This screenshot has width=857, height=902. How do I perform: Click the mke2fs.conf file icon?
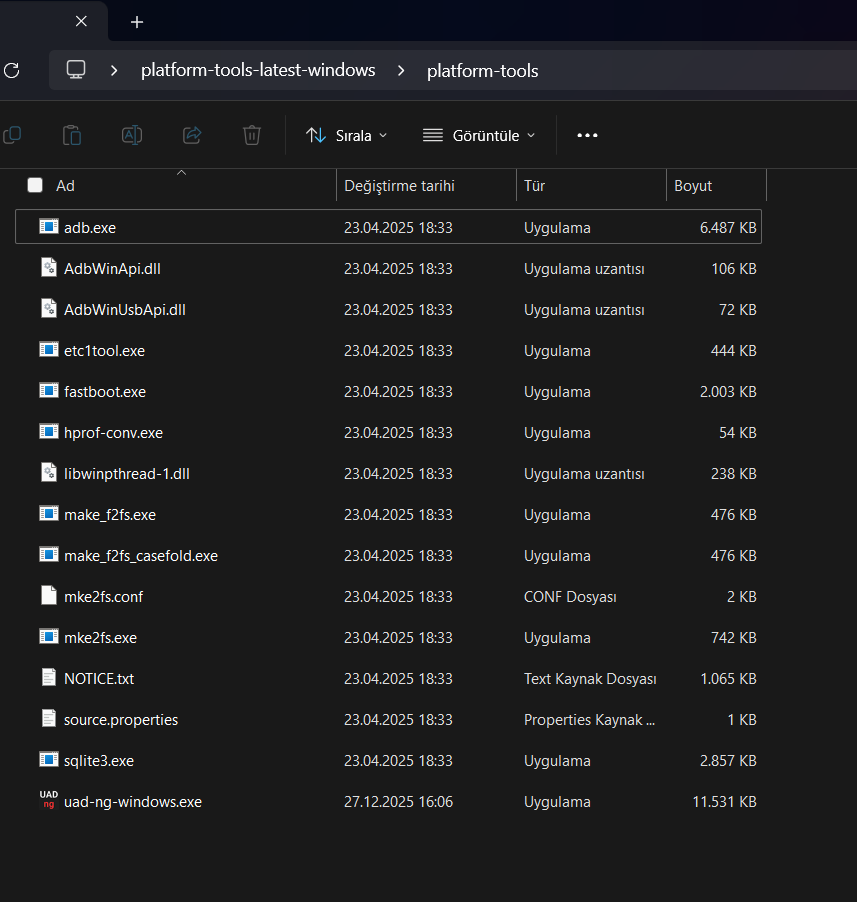48,596
